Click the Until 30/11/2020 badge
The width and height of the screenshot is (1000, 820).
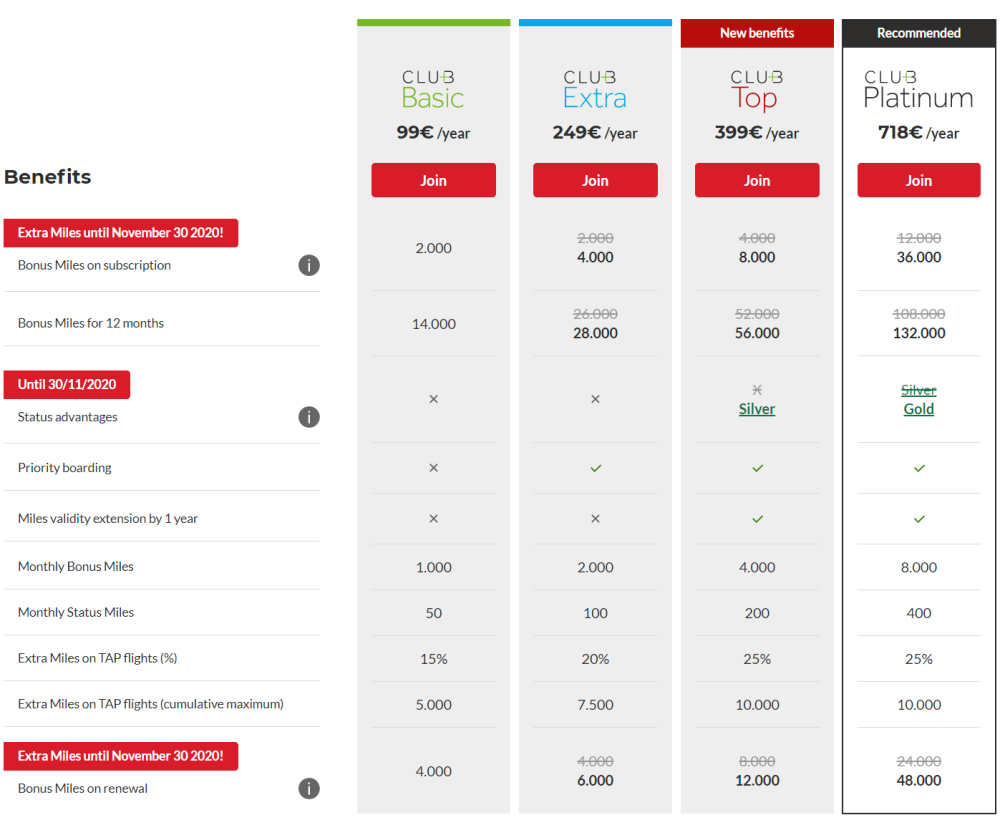(67, 384)
